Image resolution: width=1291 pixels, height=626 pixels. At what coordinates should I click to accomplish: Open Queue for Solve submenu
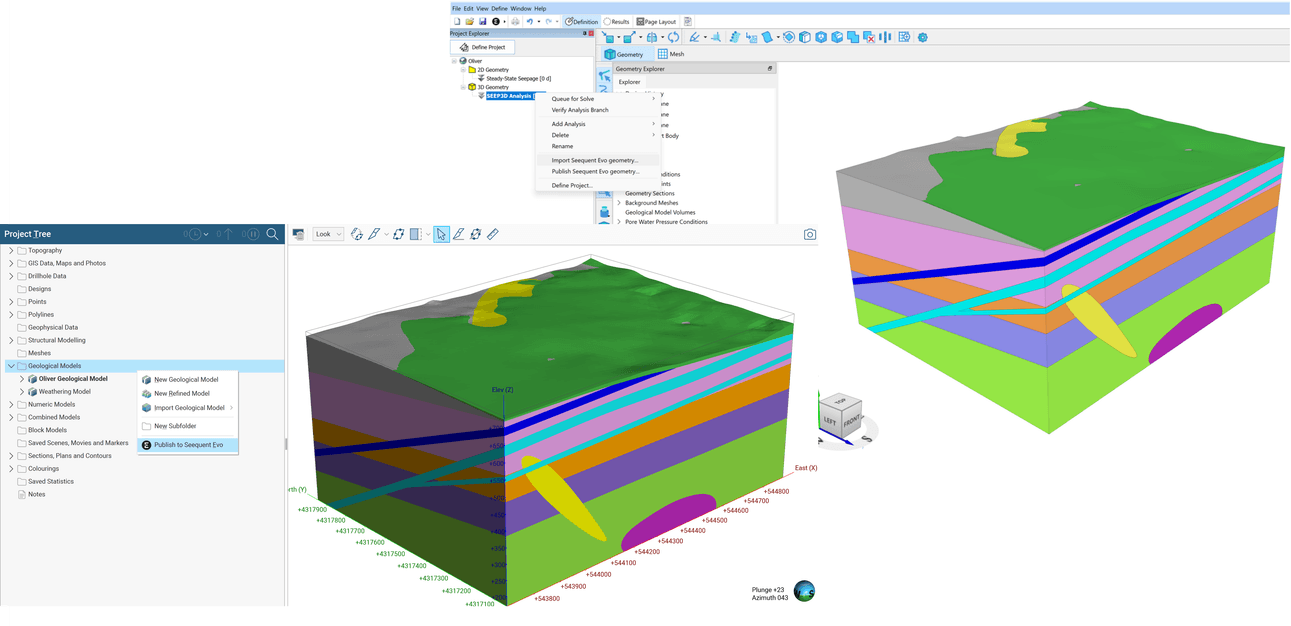[597, 99]
